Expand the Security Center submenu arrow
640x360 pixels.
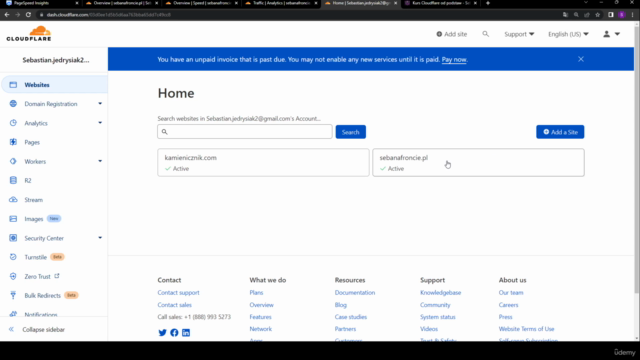tap(100, 238)
